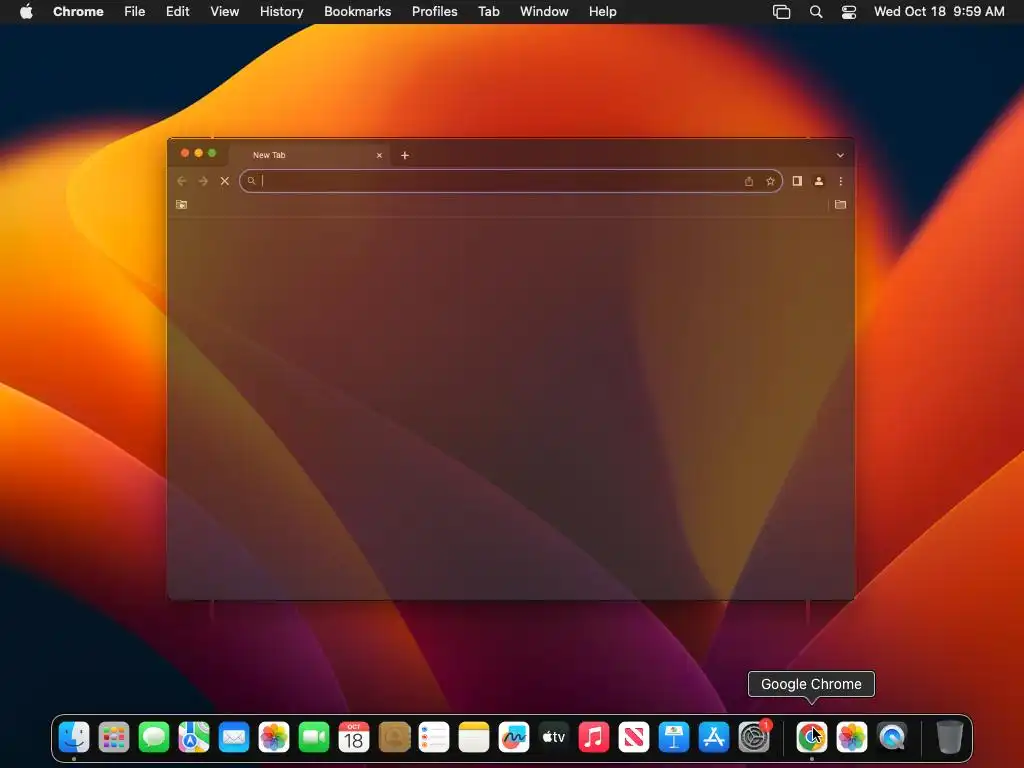This screenshot has width=1024, height=768.
Task: Launch Music from the Dock
Action: 594,737
